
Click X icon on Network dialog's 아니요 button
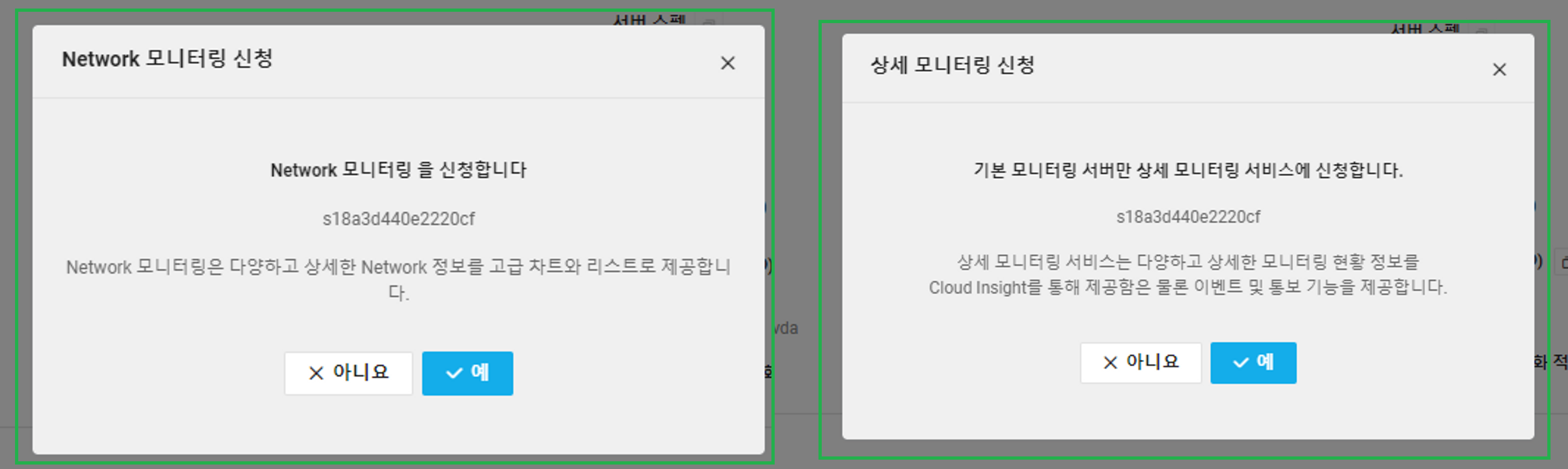tap(316, 373)
